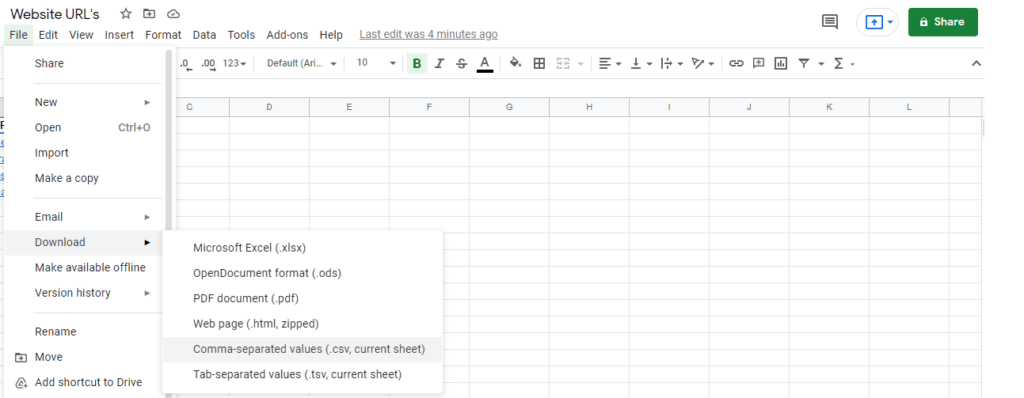1024x398 pixels.
Task: Select column G header
Action: point(509,107)
